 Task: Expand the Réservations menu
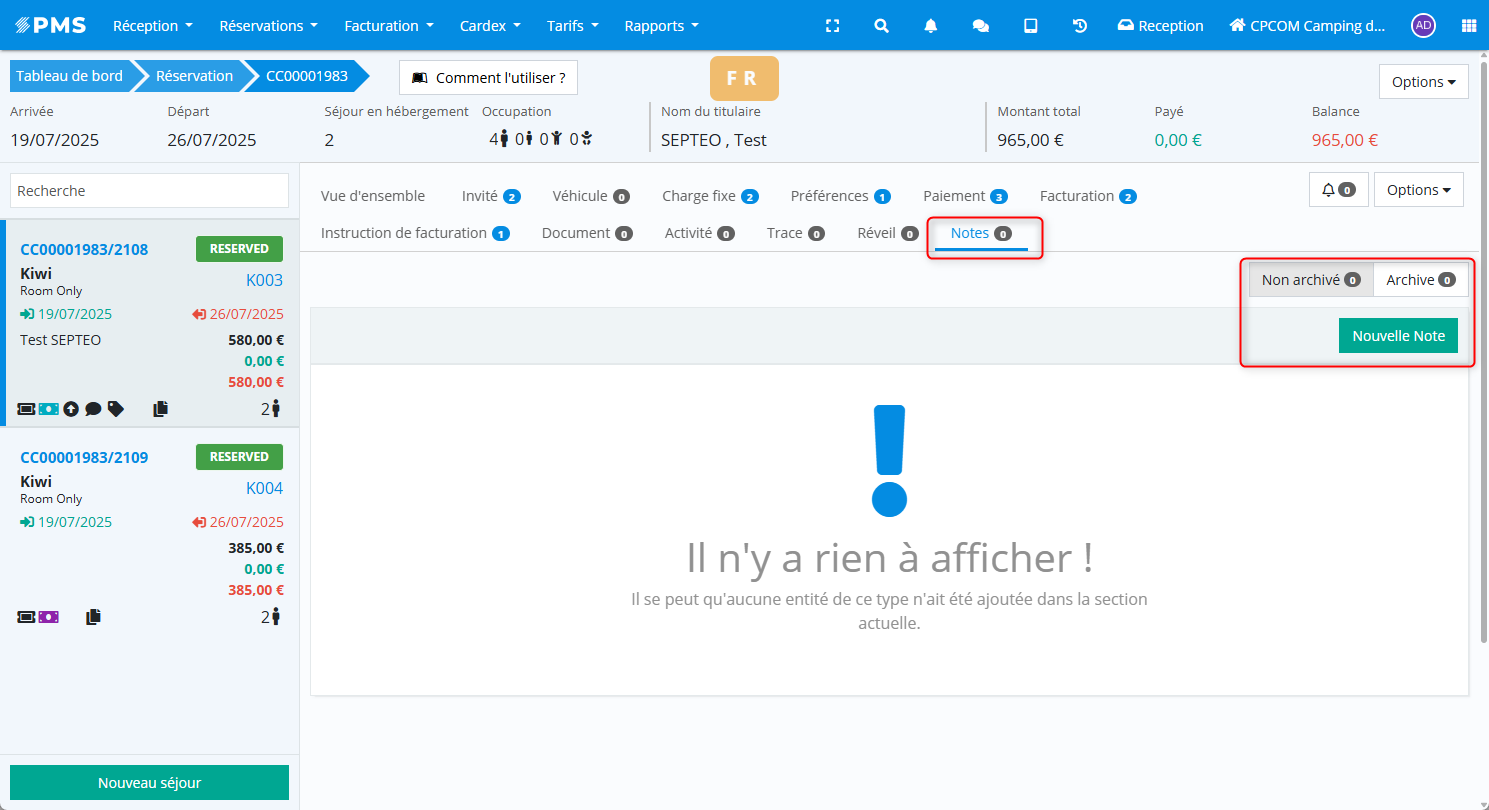click(x=268, y=26)
